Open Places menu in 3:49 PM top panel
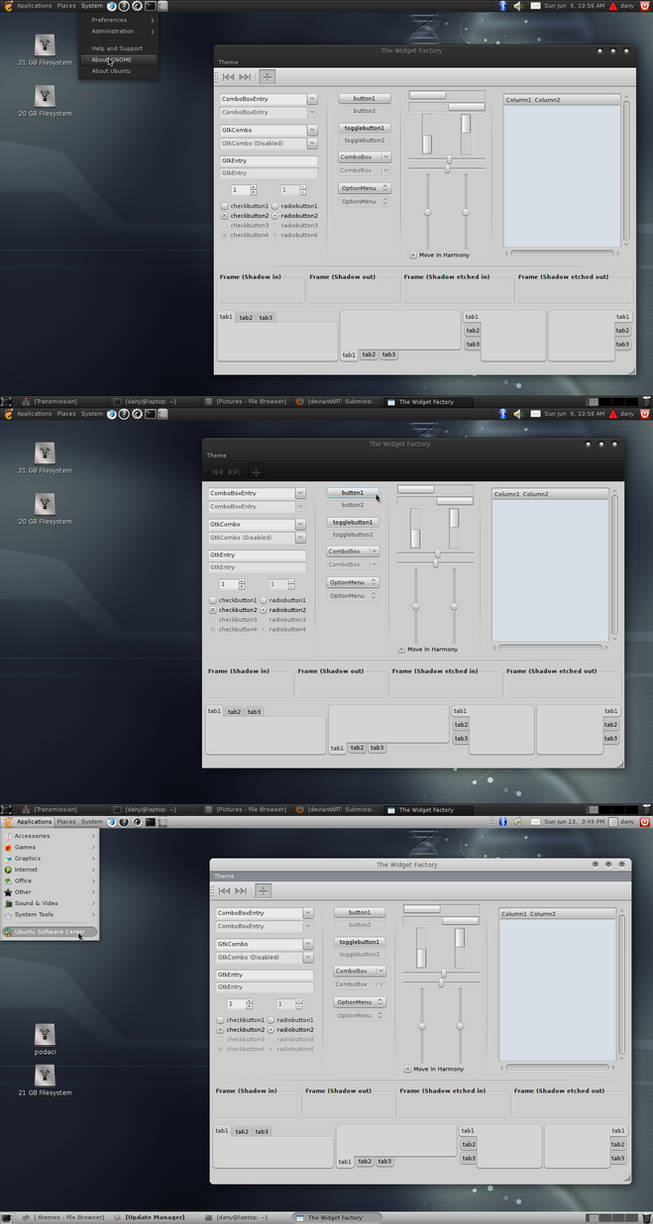The image size is (653, 1224). [66, 821]
